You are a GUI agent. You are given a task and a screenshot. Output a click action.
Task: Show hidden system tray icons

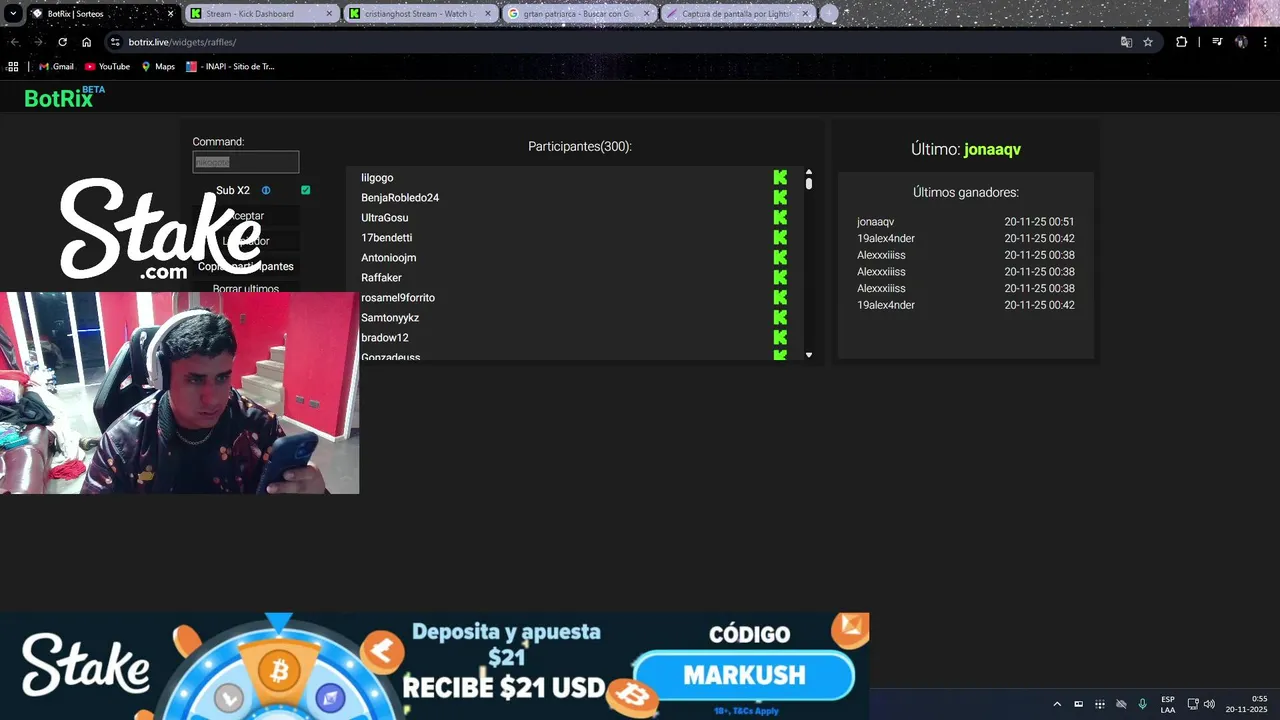(x=1057, y=704)
